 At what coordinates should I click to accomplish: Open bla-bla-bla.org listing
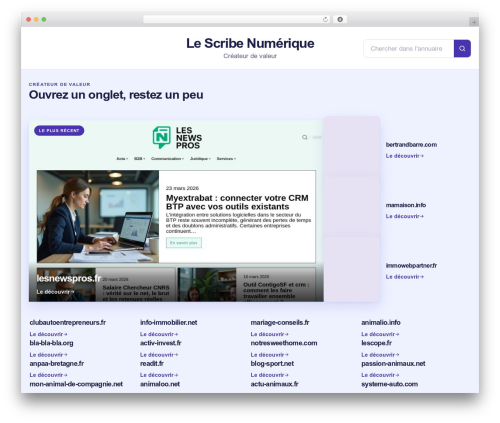click(x=51, y=343)
